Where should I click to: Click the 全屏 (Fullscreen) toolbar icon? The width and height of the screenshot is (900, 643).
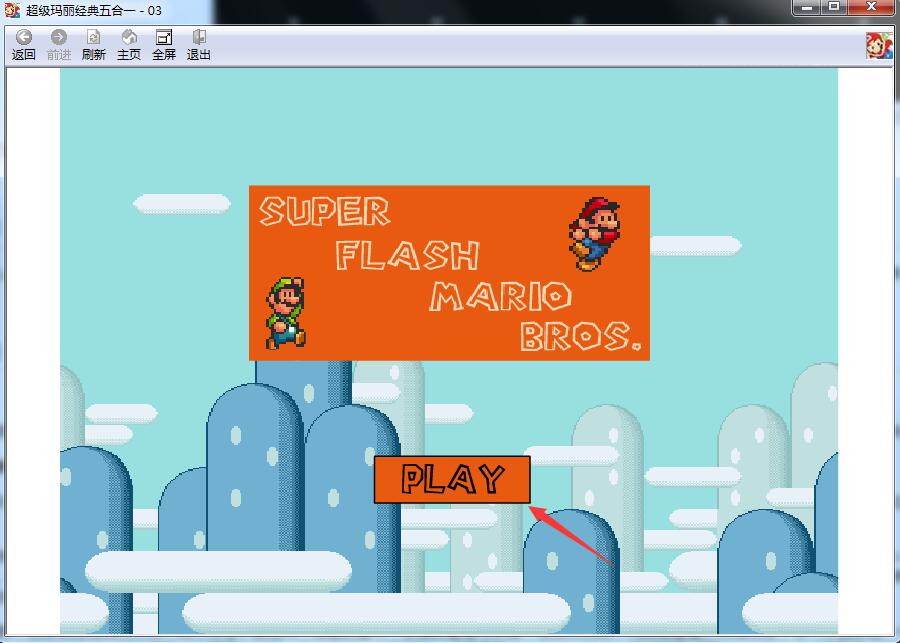click(163, 40)
